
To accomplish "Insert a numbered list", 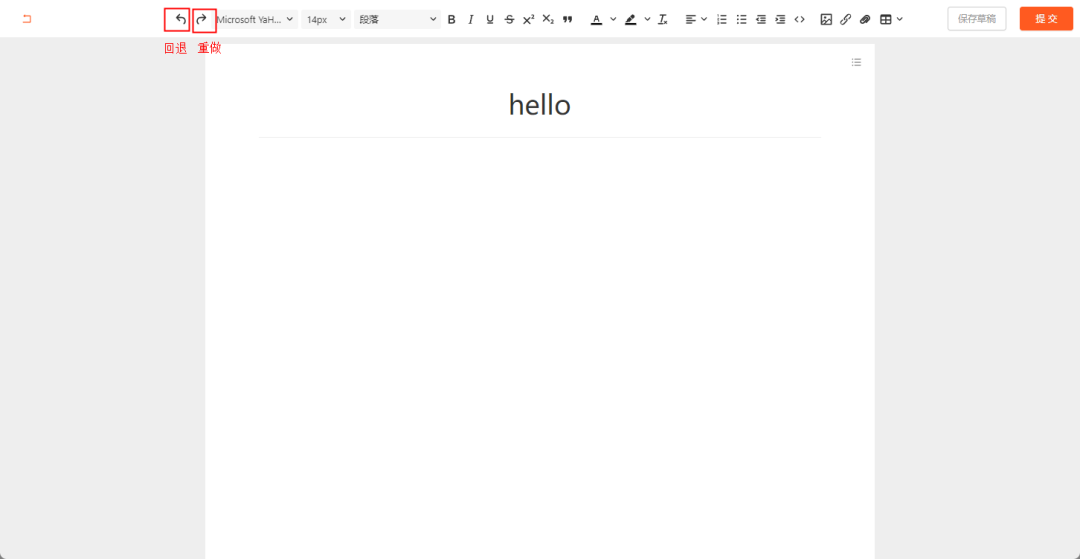I will (x=722, y=19).
